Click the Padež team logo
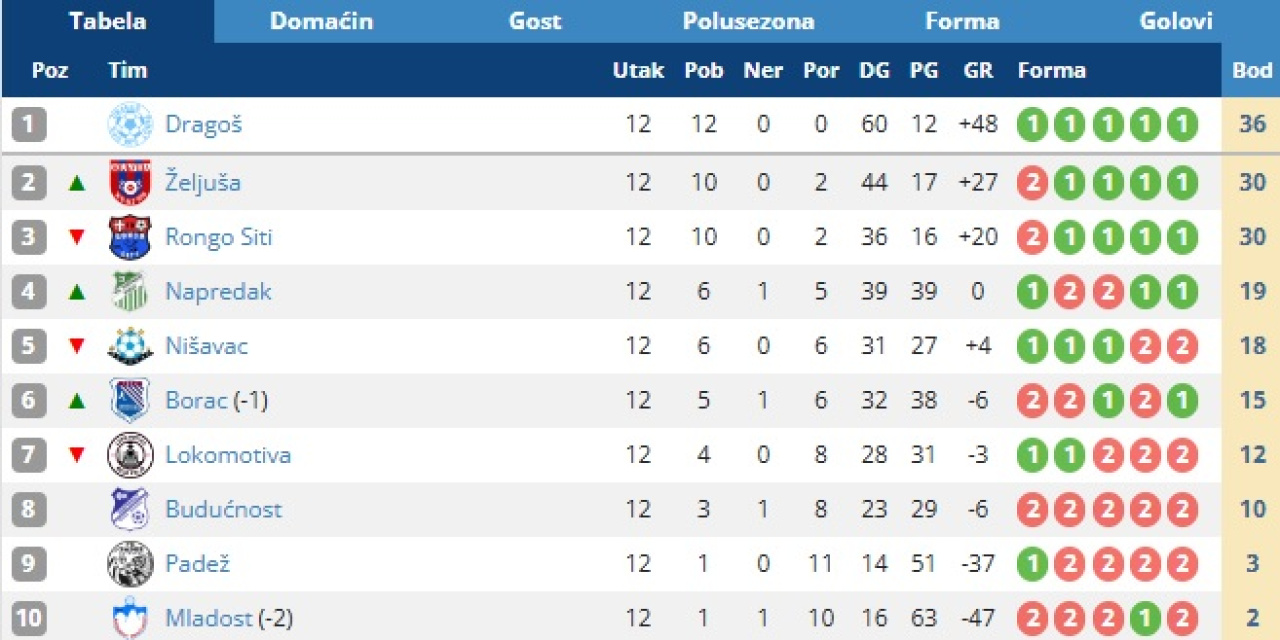The height and width of the screenshot is (640, 1280). point(130,564)
